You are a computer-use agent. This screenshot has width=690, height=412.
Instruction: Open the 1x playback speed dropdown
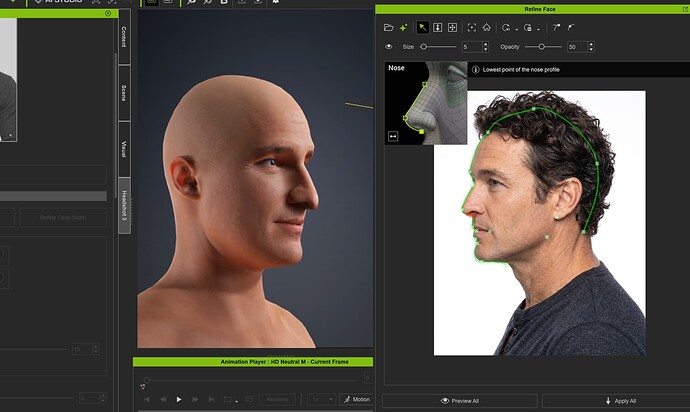(321, 399)
